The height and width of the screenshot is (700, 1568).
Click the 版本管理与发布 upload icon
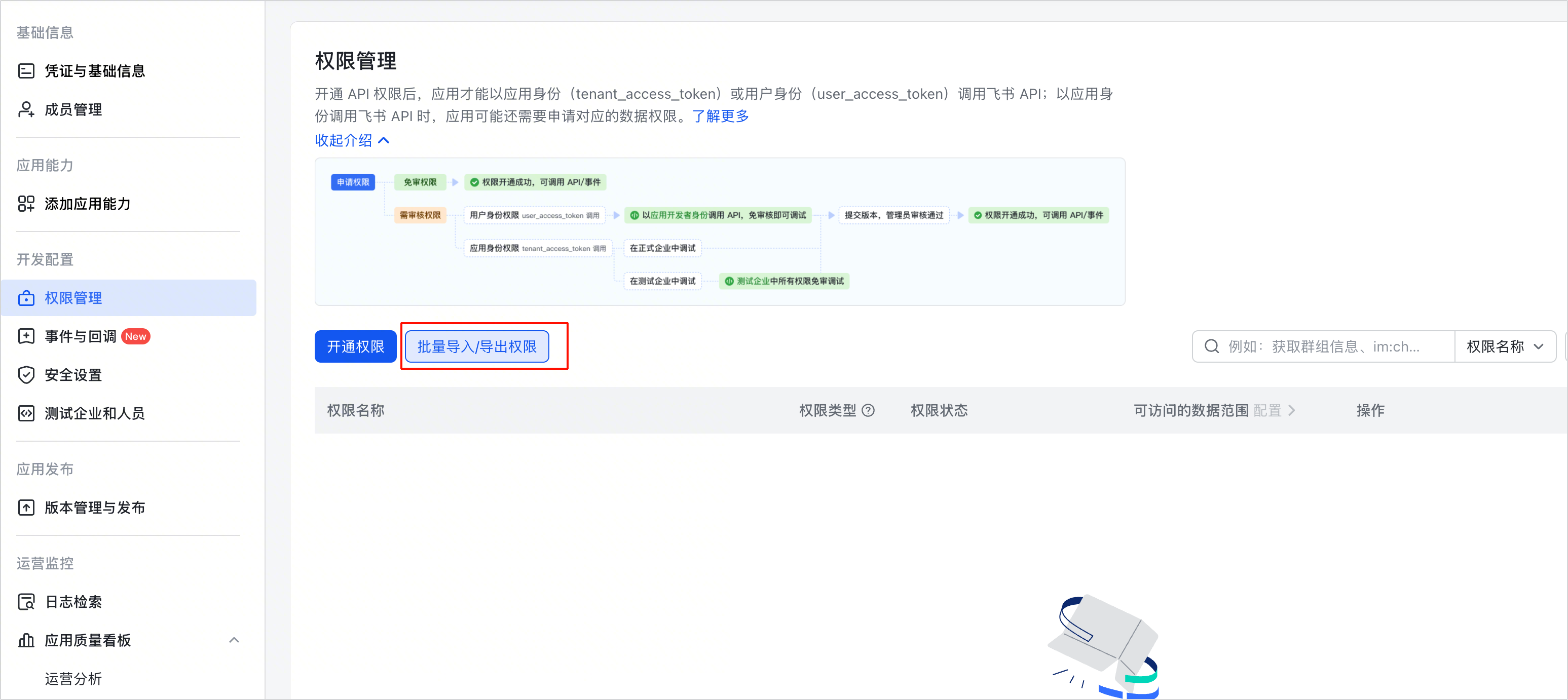coord(26,508)
